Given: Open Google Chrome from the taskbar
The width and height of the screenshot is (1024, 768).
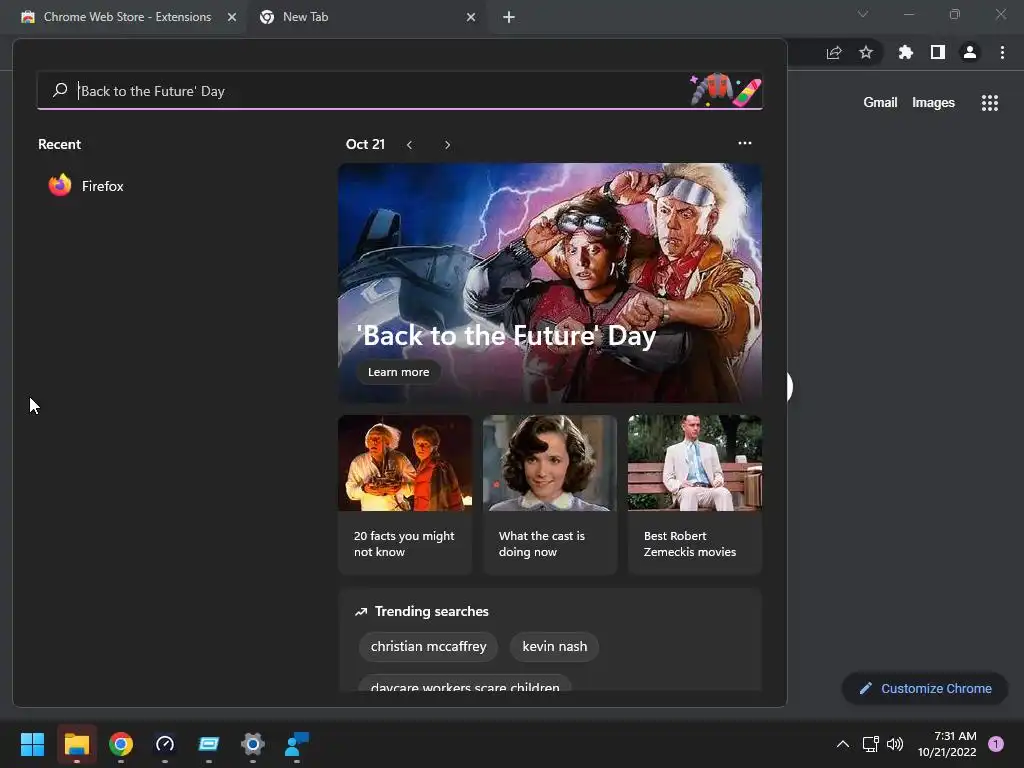Looking at the screenshot, I should point(121,744).
